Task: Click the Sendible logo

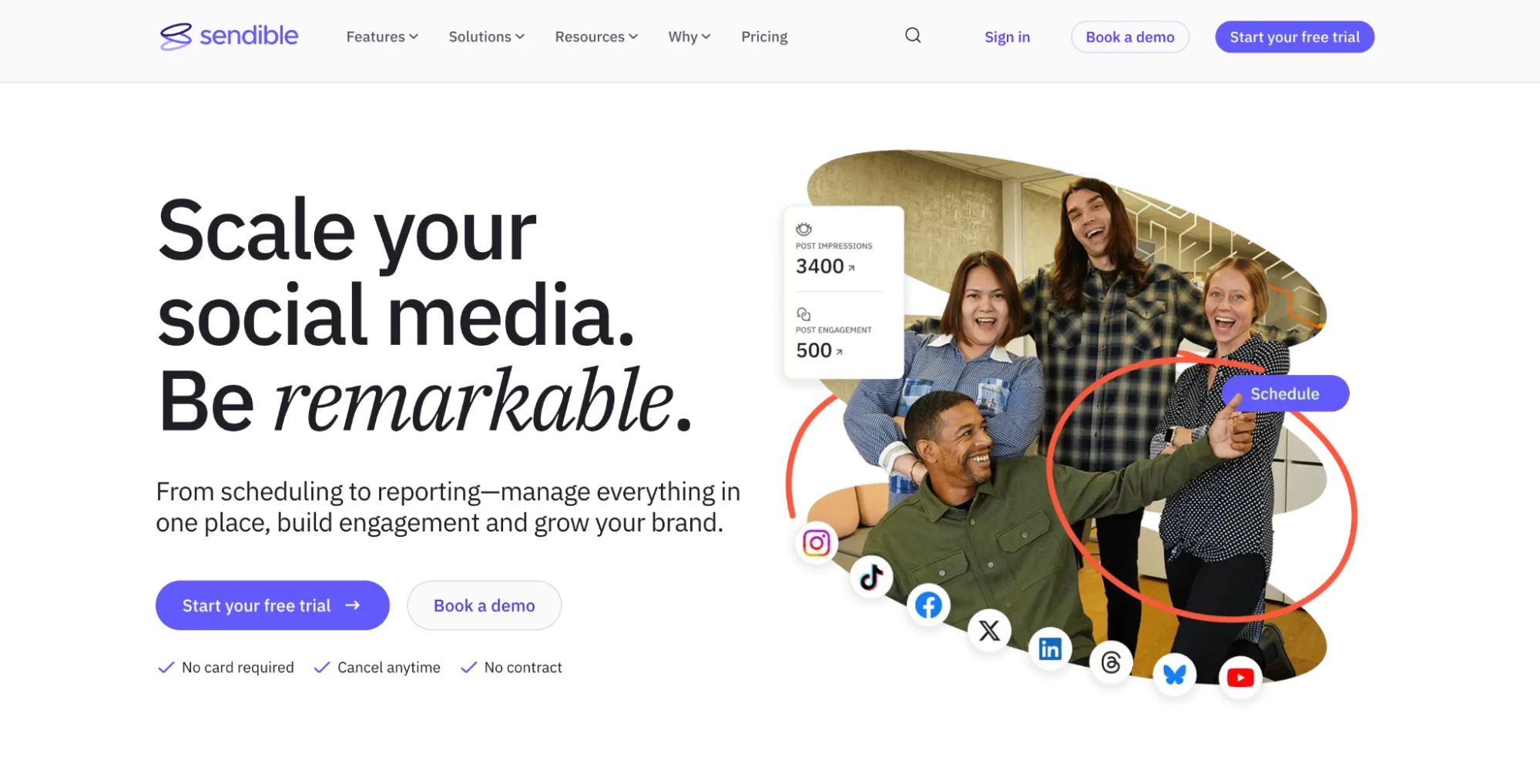Action: click(229, 36)
